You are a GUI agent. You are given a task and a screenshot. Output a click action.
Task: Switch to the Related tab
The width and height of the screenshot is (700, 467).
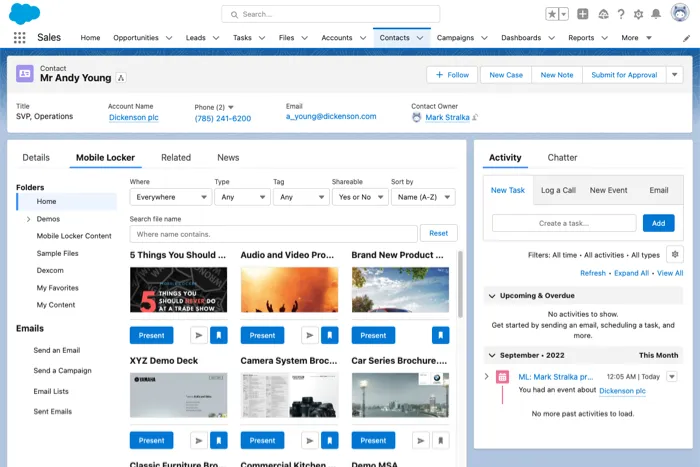[176, 158]
